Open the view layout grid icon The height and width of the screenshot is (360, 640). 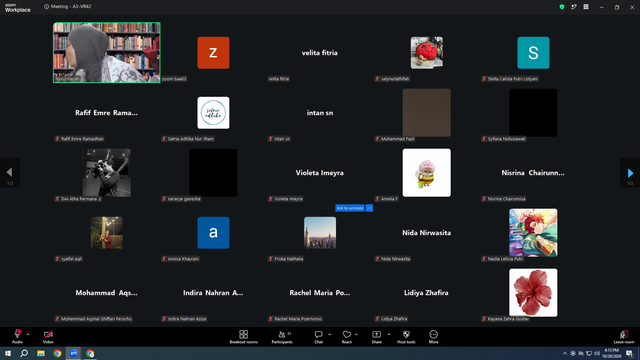(586, 7)
